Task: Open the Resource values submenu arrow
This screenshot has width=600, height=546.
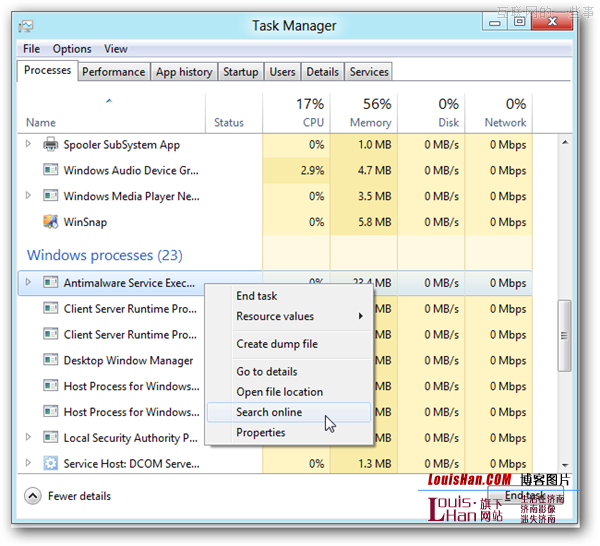Action: click(x=360, y=316)
